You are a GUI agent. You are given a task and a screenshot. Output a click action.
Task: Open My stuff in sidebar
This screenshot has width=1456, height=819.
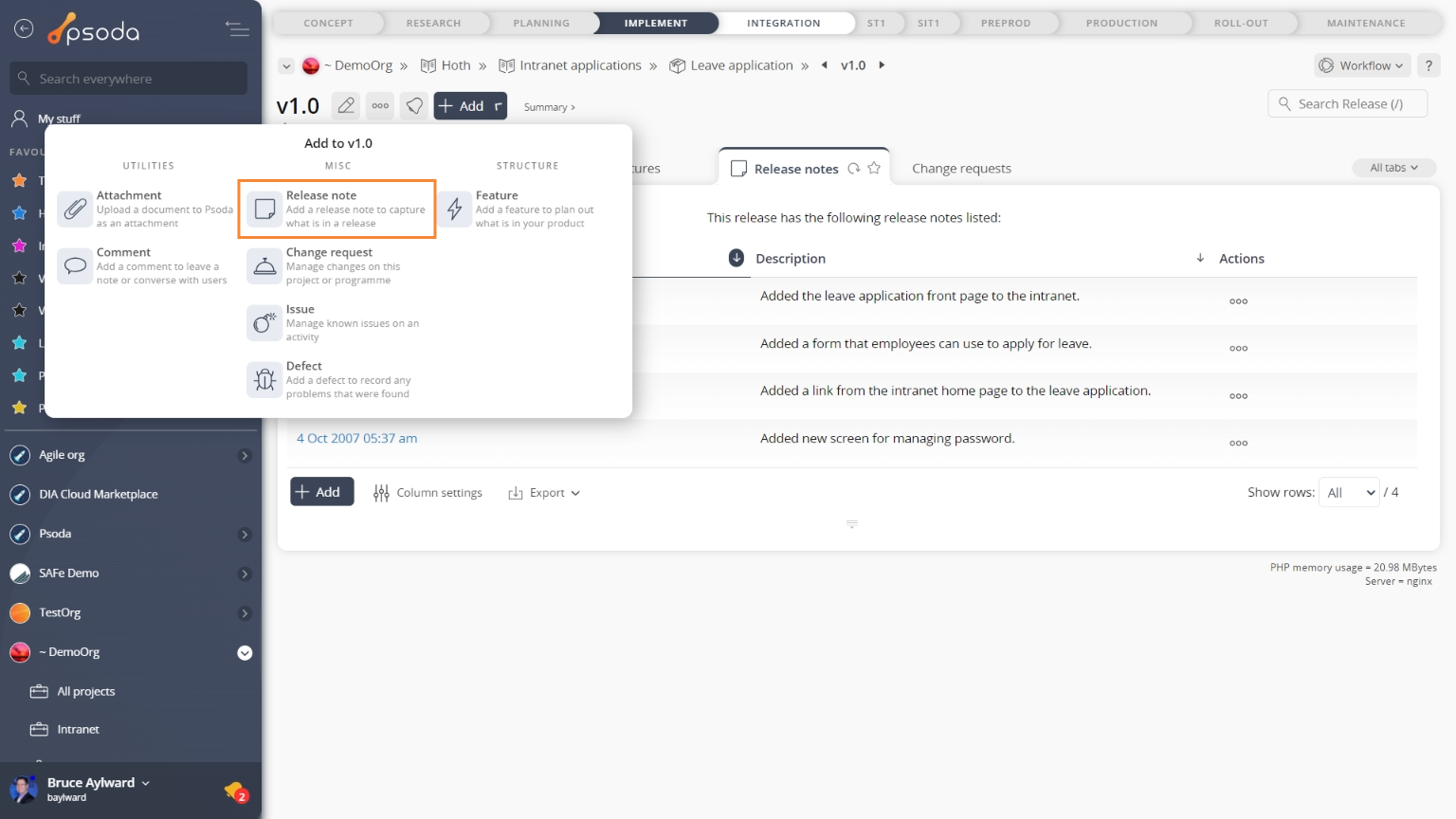tap(59, 118)
